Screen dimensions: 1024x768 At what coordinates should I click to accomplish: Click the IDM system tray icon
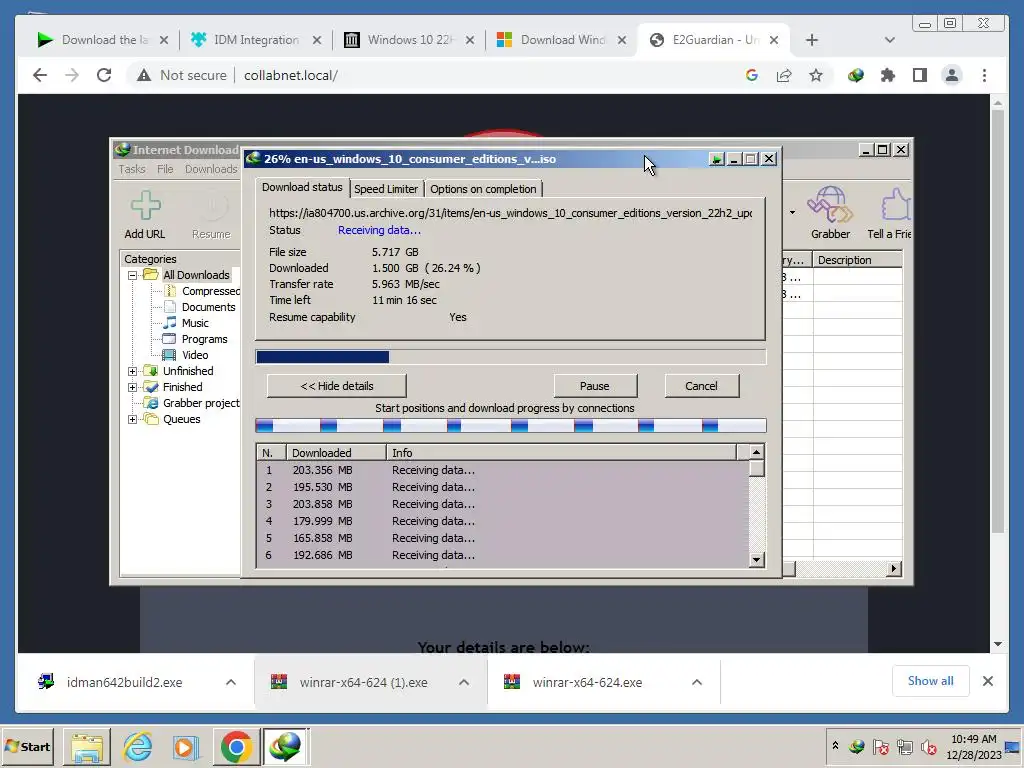857,746
